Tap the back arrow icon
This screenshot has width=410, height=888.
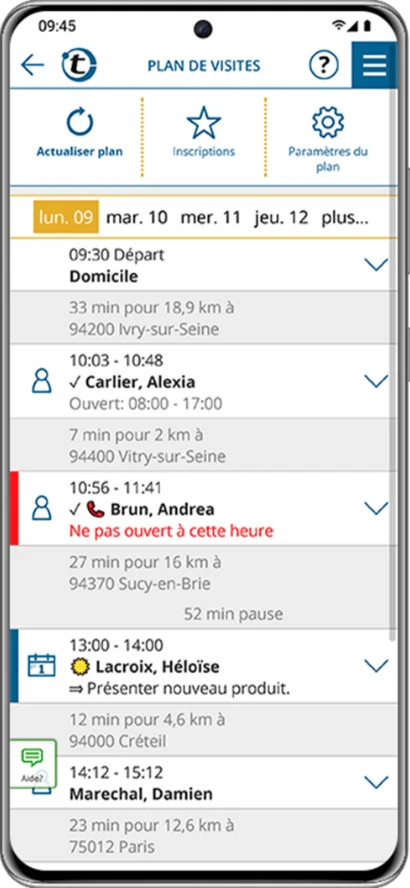click(x=32, y=65)
